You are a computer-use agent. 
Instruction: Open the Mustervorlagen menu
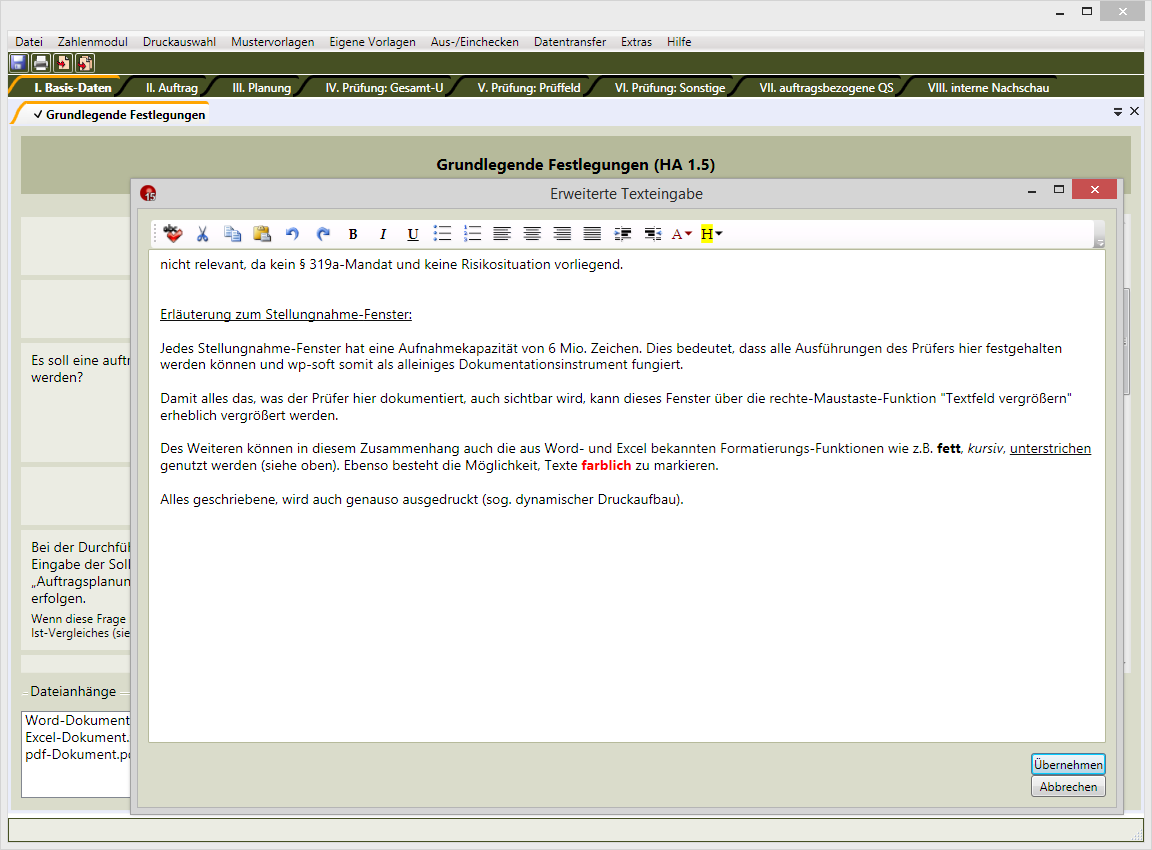(x=272, y=42)
